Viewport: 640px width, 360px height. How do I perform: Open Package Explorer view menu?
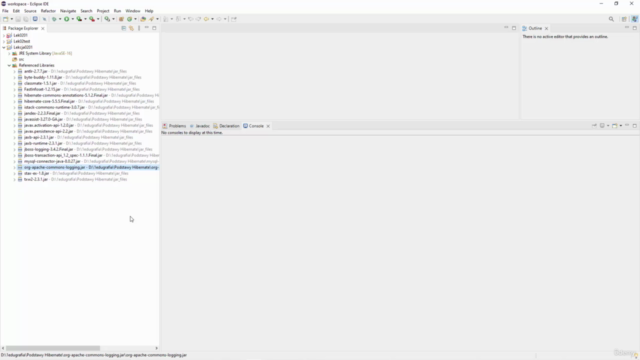pyautogui.click(x=139, y=28)
